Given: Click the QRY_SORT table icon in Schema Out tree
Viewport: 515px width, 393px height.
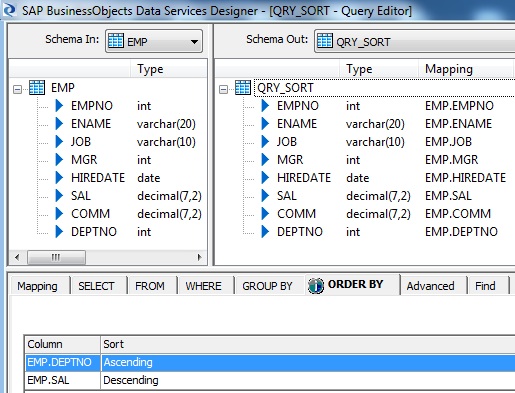Looking at the screenshot, I should 243,88.
